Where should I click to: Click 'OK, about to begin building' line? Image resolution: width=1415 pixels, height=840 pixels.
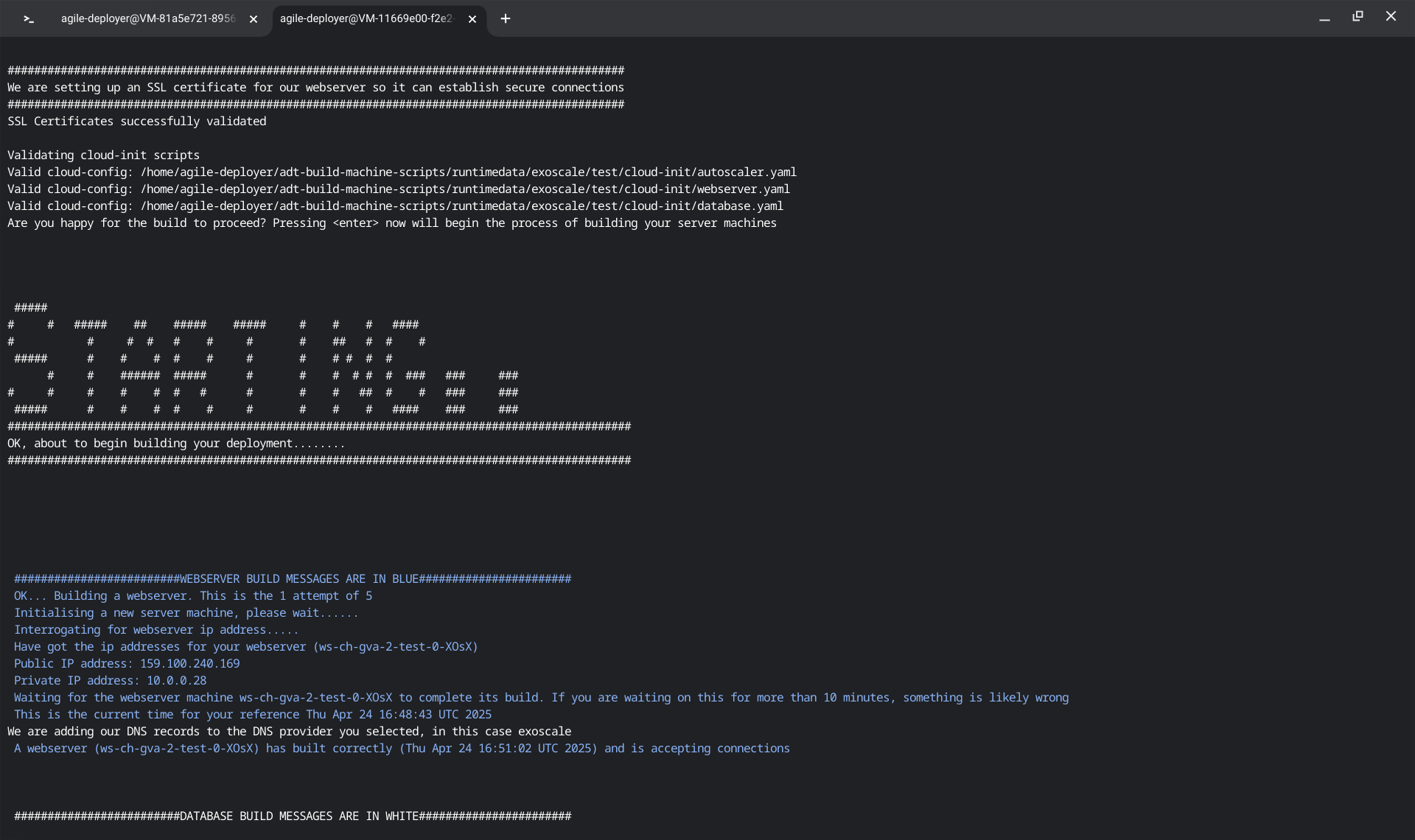point(176,443)
